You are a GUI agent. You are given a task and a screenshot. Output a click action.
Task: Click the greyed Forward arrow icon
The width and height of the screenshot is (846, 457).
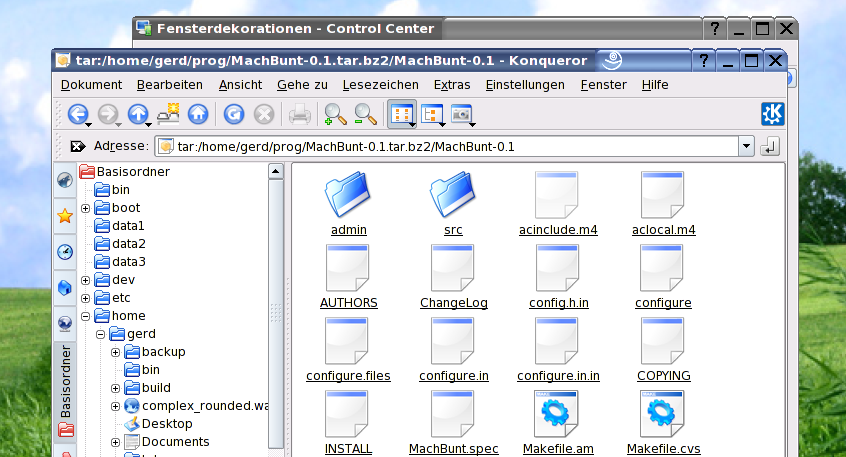coord(108,114)
